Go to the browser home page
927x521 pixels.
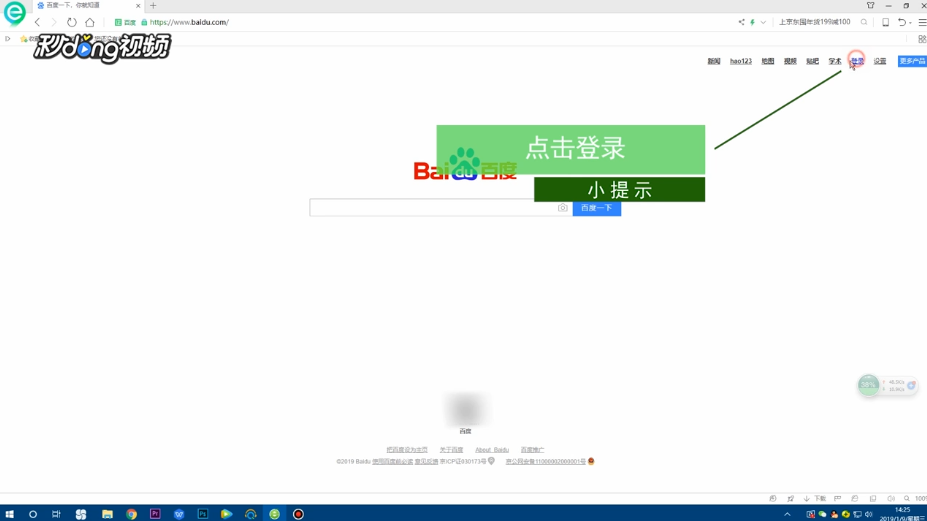tap(90, 22)
